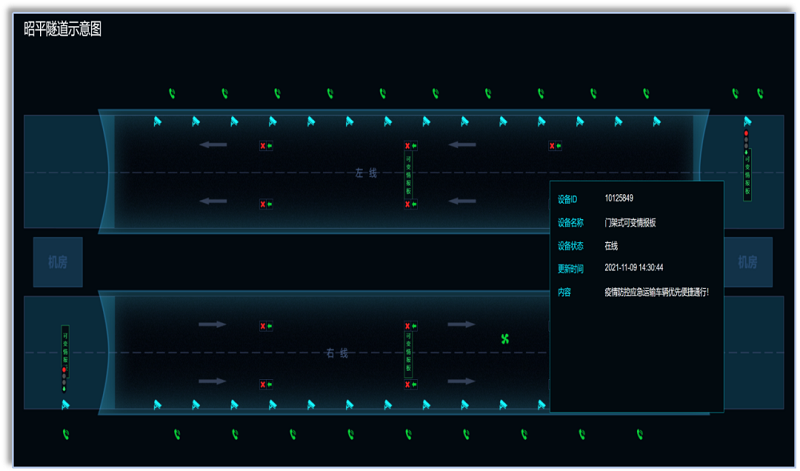Open the right 机房 equipment room block
The image size is (800, 471).
tap(748, 262)
